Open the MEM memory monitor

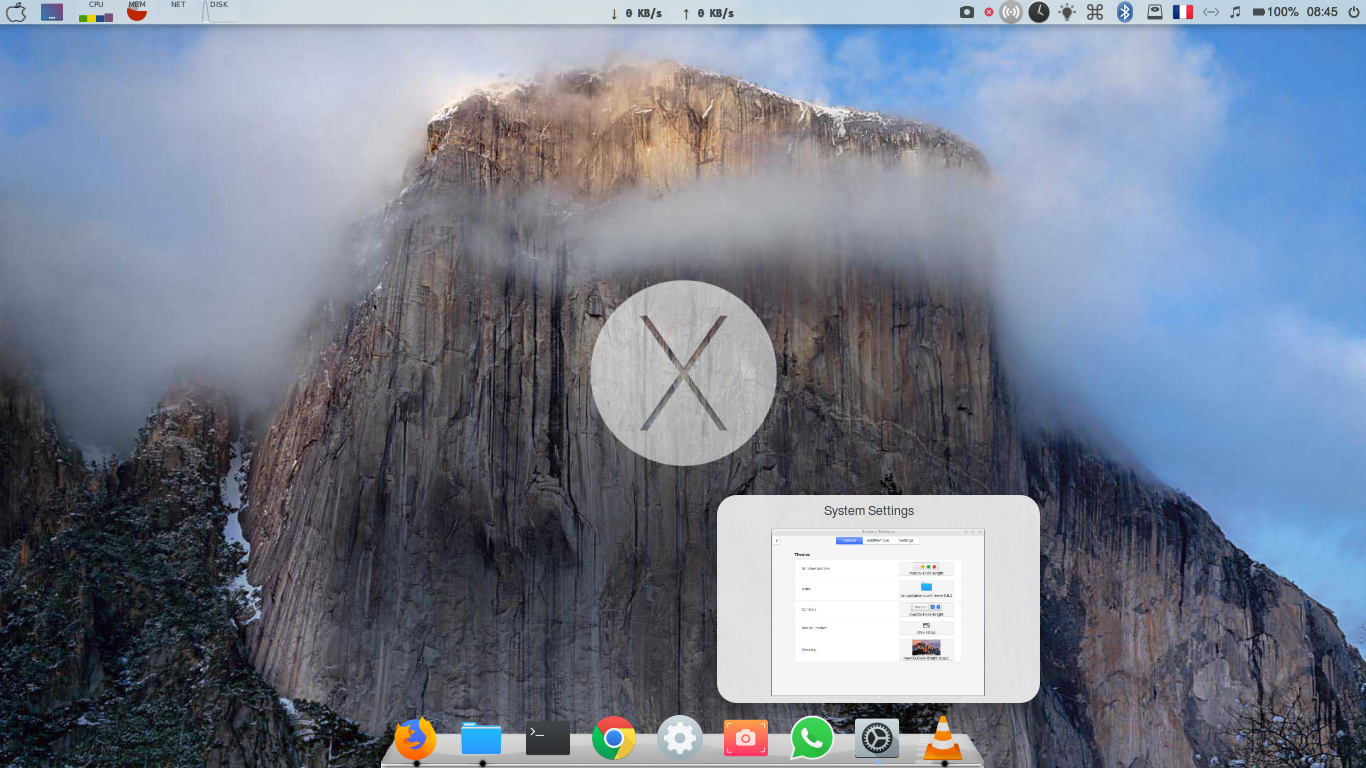[137, 12]
